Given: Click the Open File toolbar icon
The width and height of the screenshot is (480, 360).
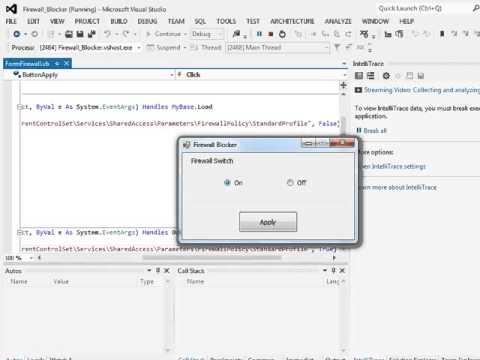Looking at the screenshot, I should pyautogui.click(x=69, y=34).
